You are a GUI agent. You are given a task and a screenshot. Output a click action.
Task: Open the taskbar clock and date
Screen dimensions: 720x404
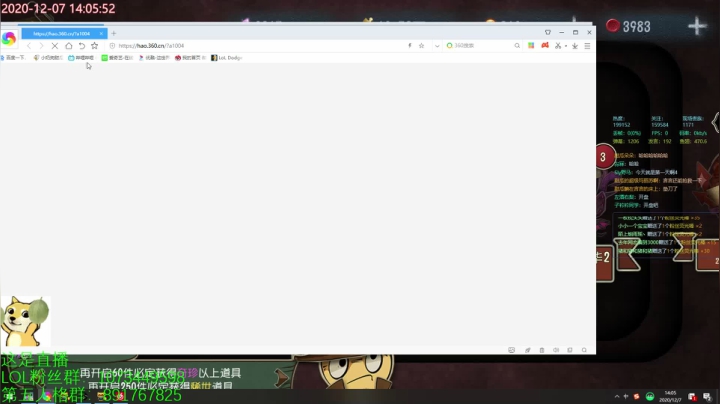pos(670,397)
